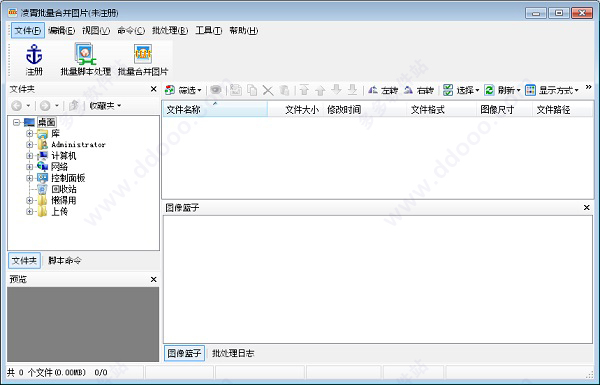The image size is (600, 385).
Task: Click the copy icon in file toolbar
Action: click(252, 90)
